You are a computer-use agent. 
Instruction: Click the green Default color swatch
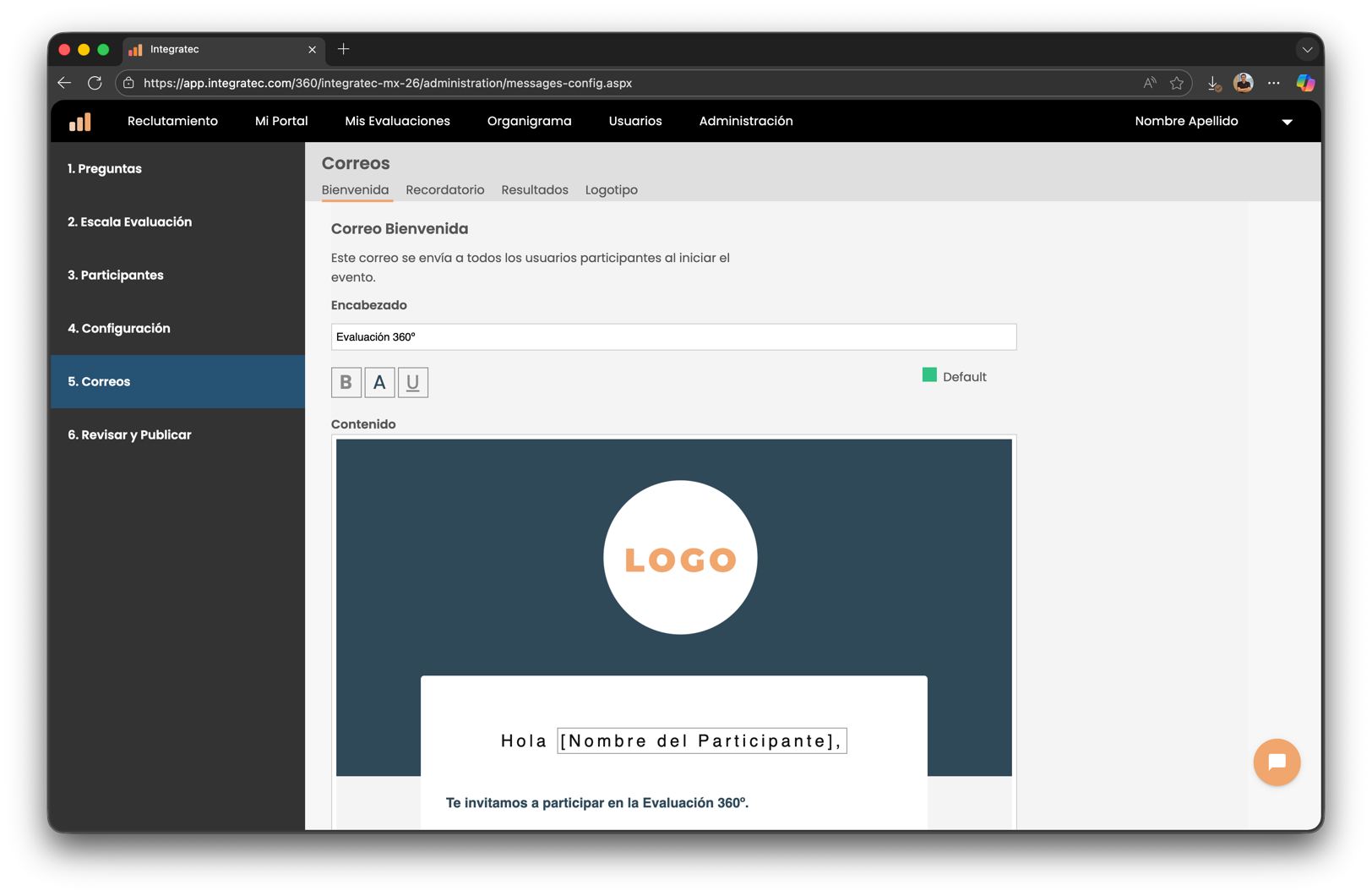[x=929, y=375]
